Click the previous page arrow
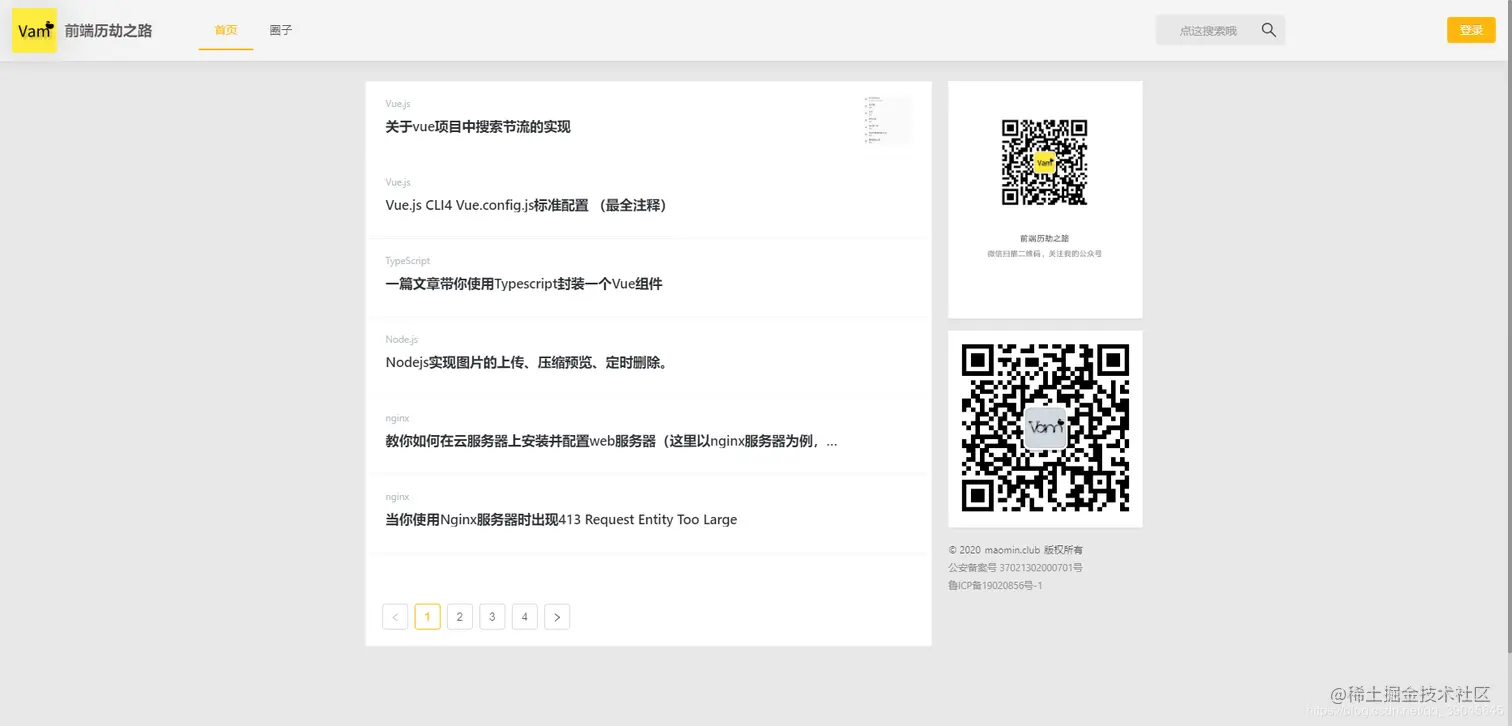This screenshot has width=1512, height=726. point(394,616)
